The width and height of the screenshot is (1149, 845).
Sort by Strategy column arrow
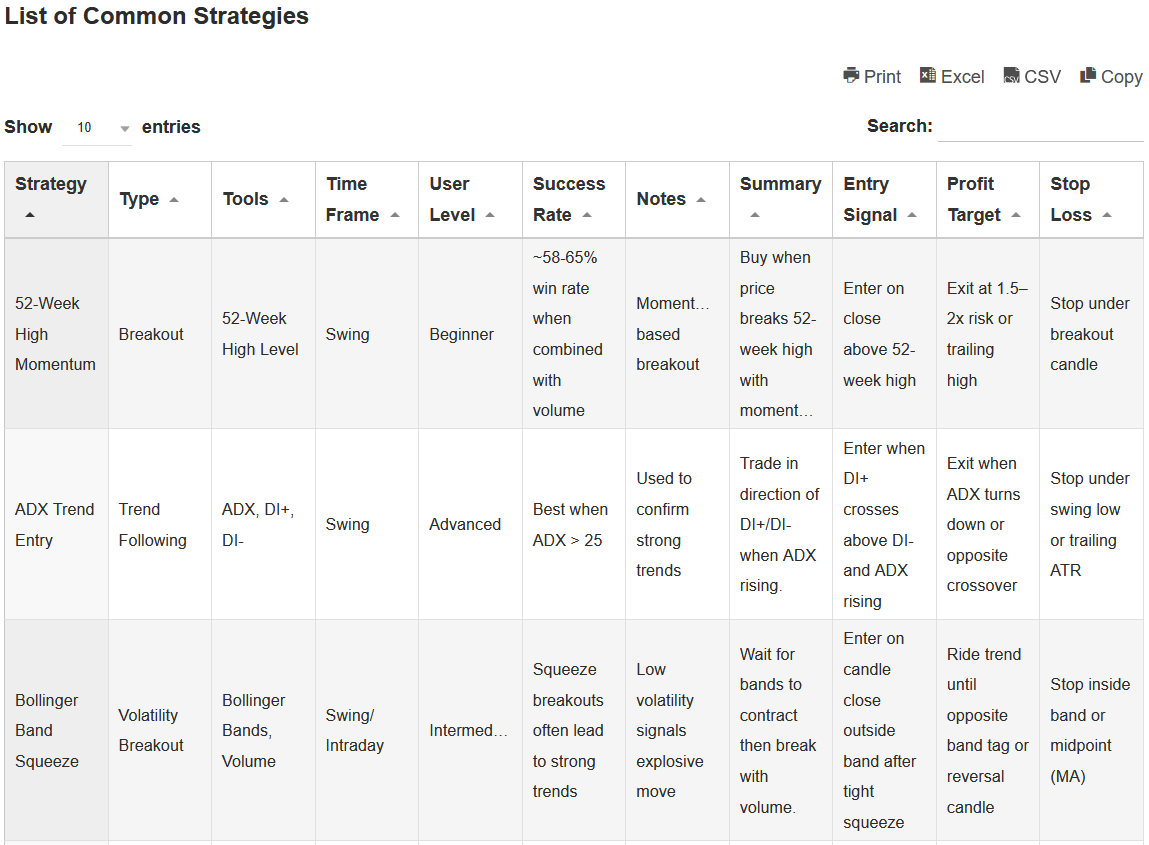click(30, 215)
